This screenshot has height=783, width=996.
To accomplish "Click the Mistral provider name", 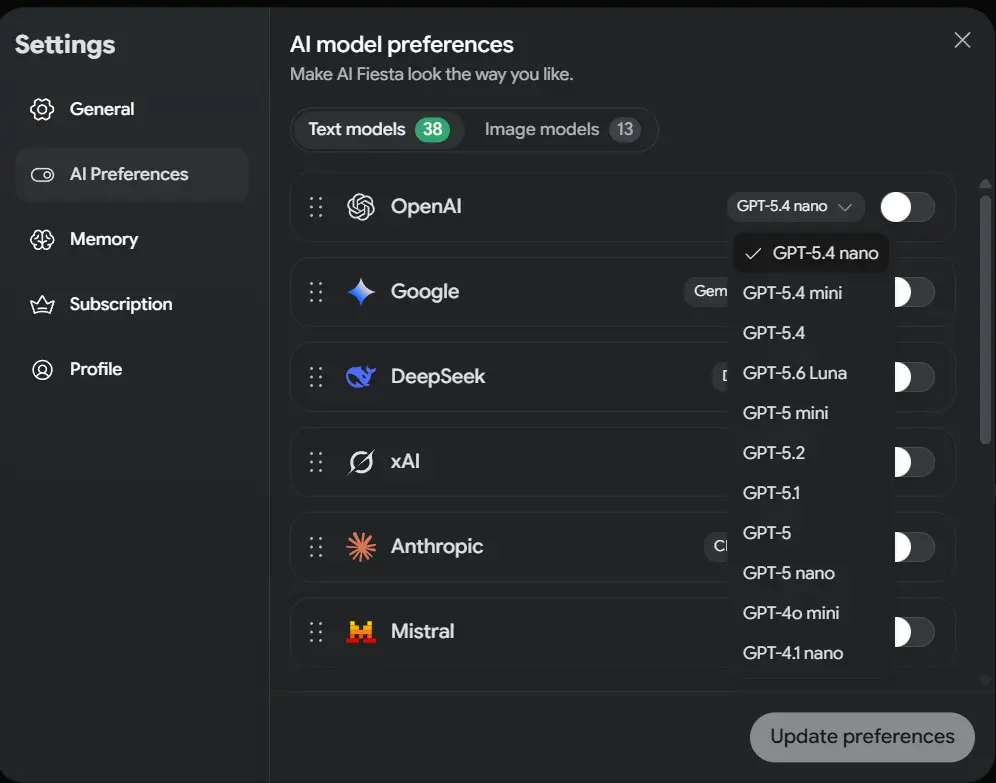I will (422, 632).
